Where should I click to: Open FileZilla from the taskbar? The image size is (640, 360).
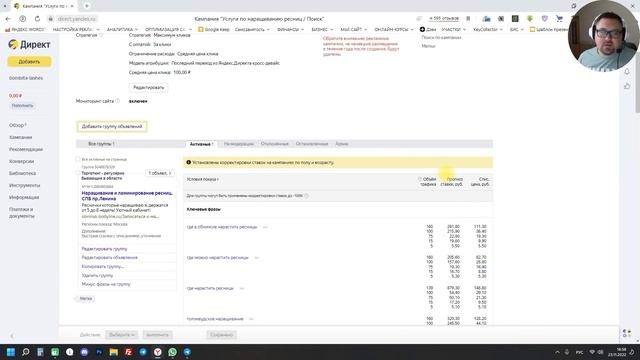coord(128,352)
